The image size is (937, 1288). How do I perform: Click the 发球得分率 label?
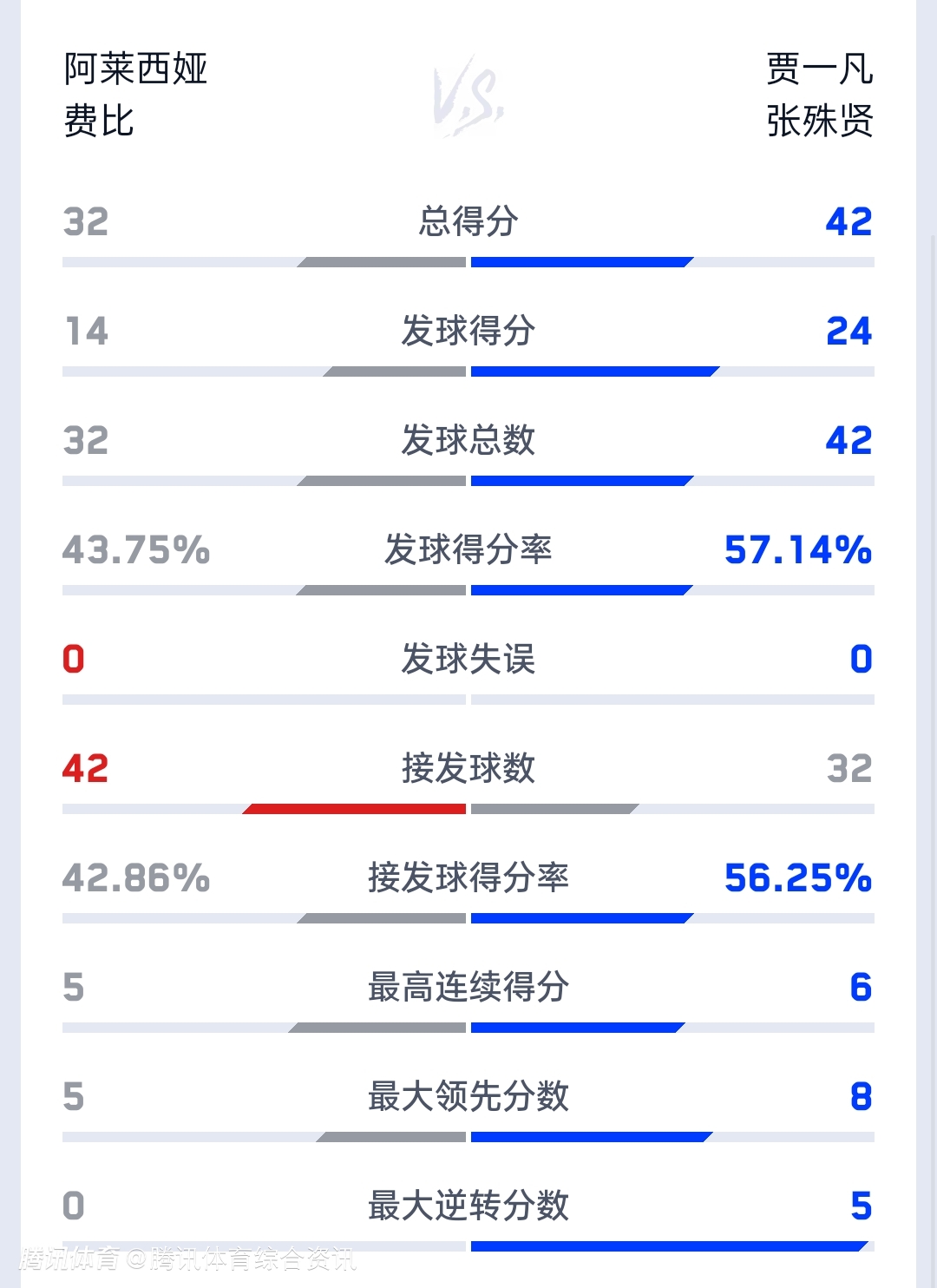coord(468,549)
